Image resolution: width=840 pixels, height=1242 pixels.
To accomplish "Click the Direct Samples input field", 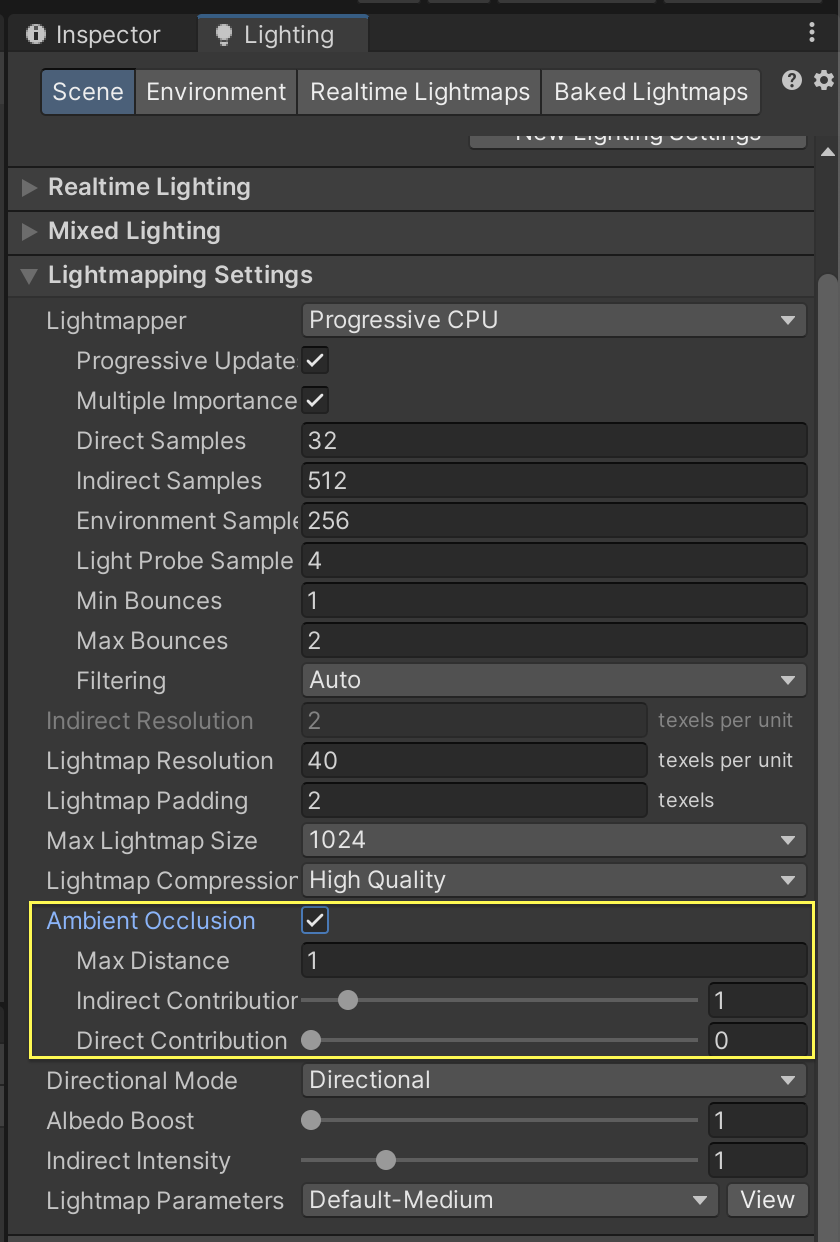I will pyautogui.click(x=554, y=440).
